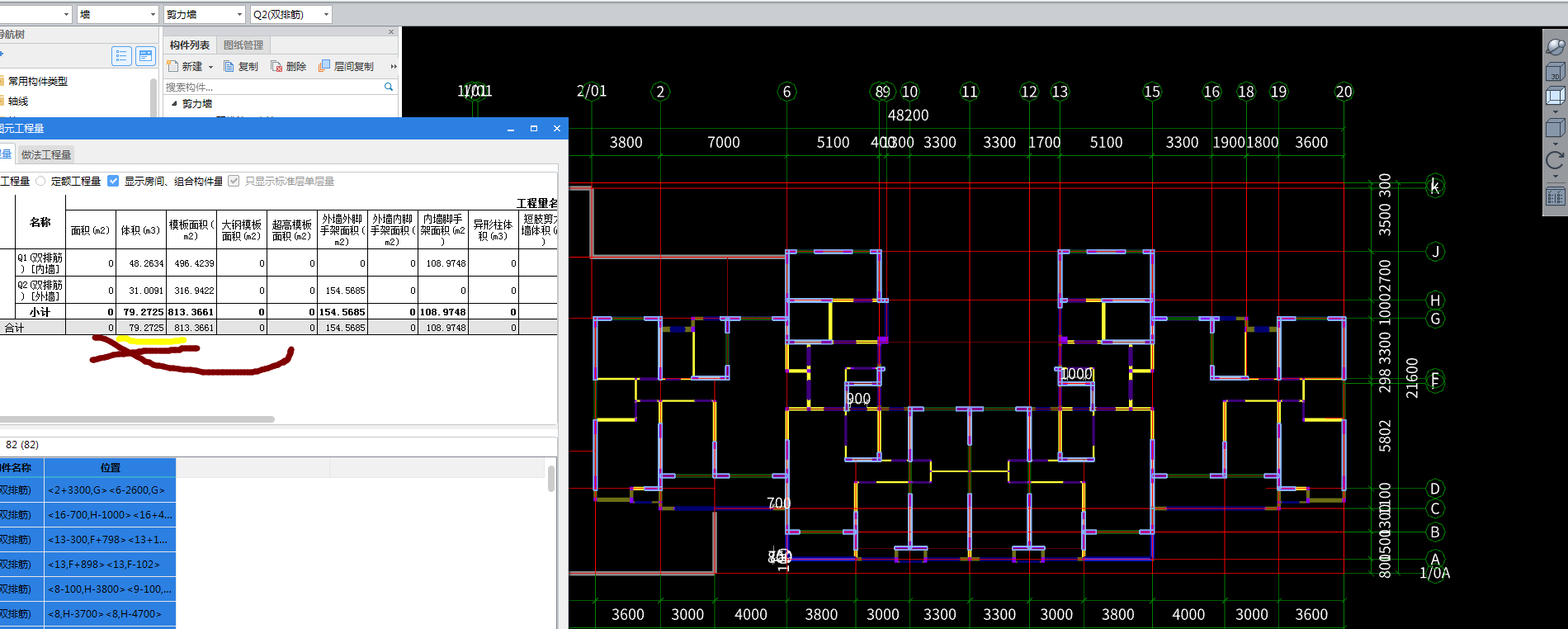Minimize the 图元工程量 dialog

click(511, 129)
